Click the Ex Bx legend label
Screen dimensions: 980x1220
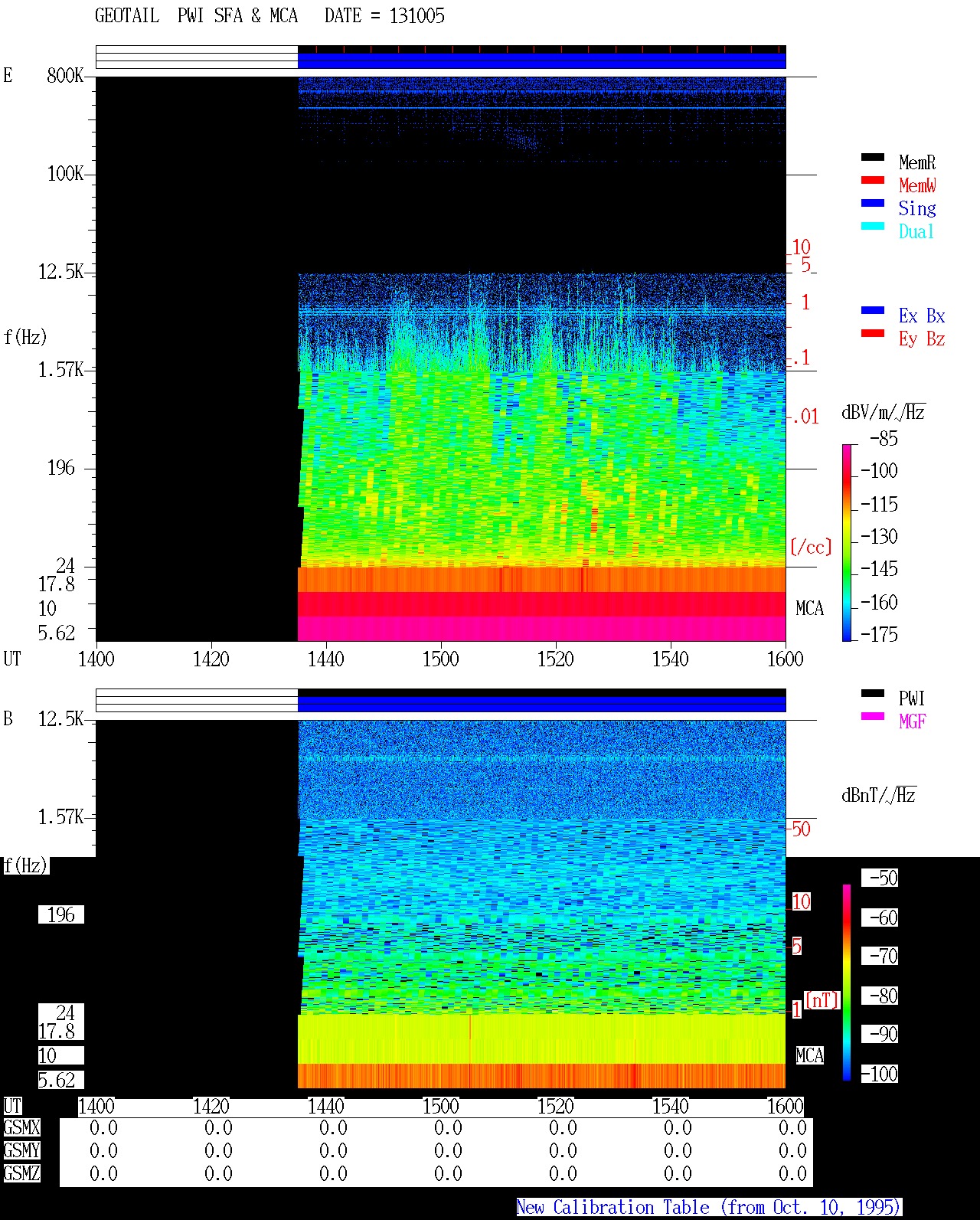tap(922, 316)
